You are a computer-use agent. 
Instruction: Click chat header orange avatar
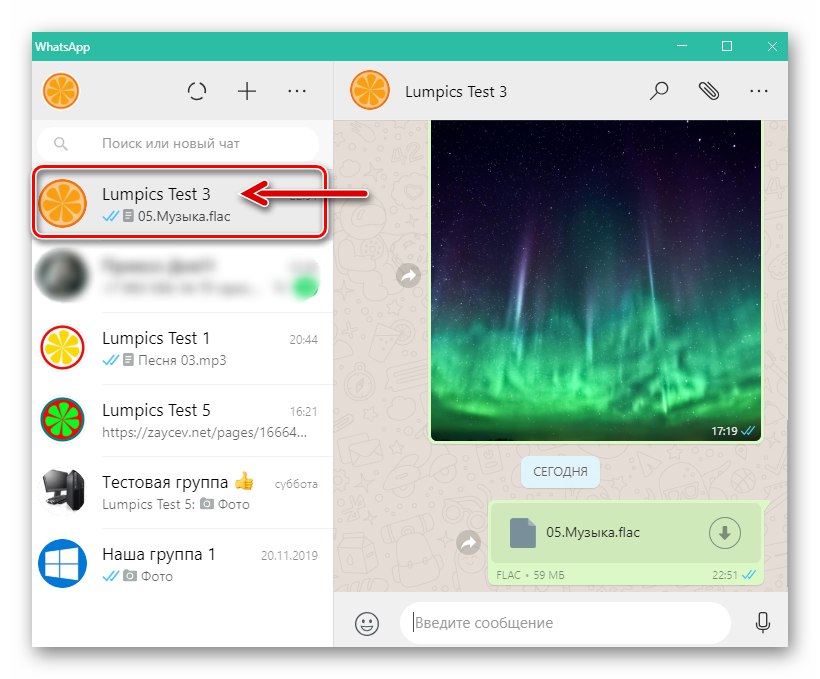(x=370, y=90)
